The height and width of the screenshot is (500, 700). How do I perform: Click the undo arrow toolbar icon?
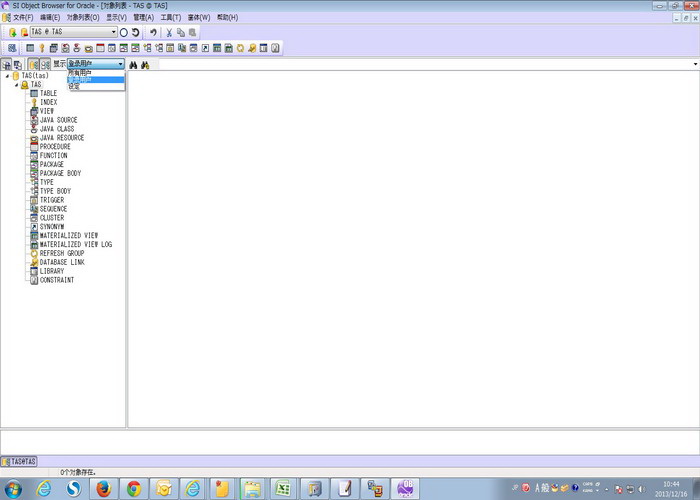click(x=153, y=32)
